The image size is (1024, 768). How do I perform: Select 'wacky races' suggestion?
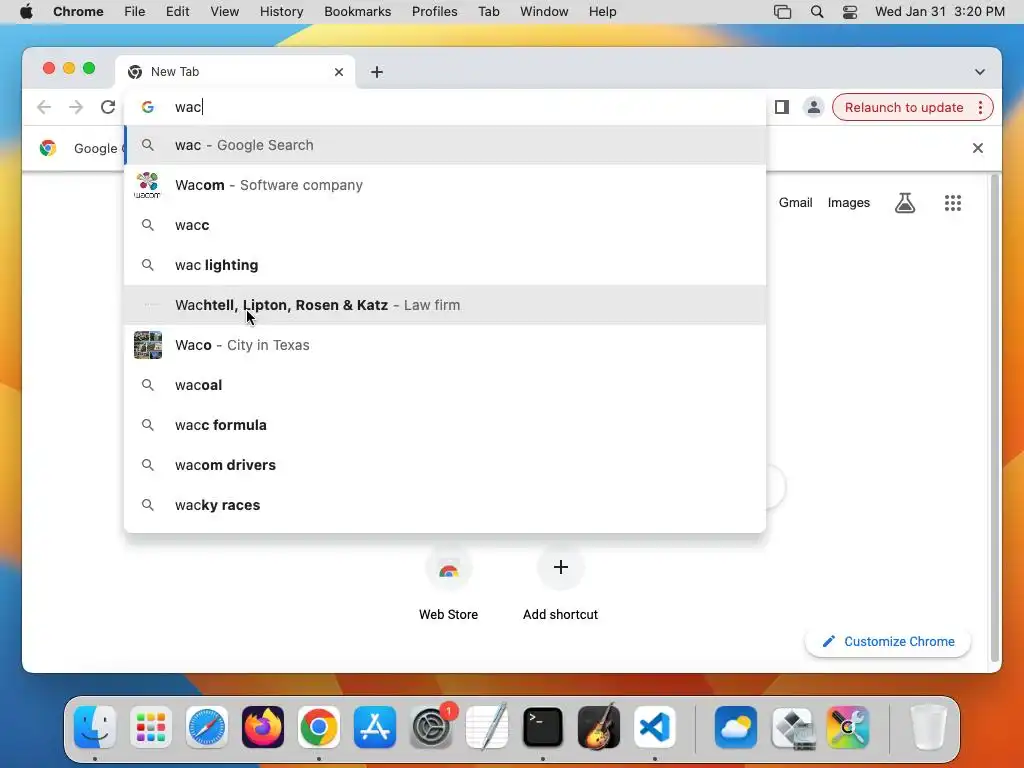click(x=445, y=505)
